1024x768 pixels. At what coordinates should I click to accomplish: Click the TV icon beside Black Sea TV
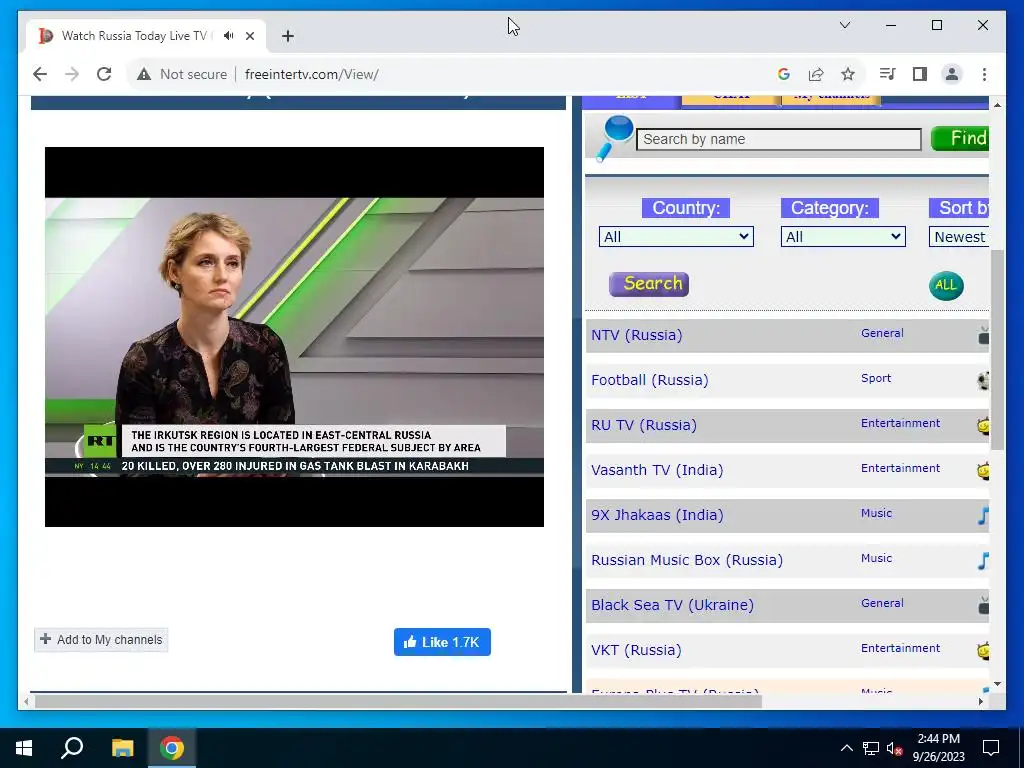click(x=984, y=605)
